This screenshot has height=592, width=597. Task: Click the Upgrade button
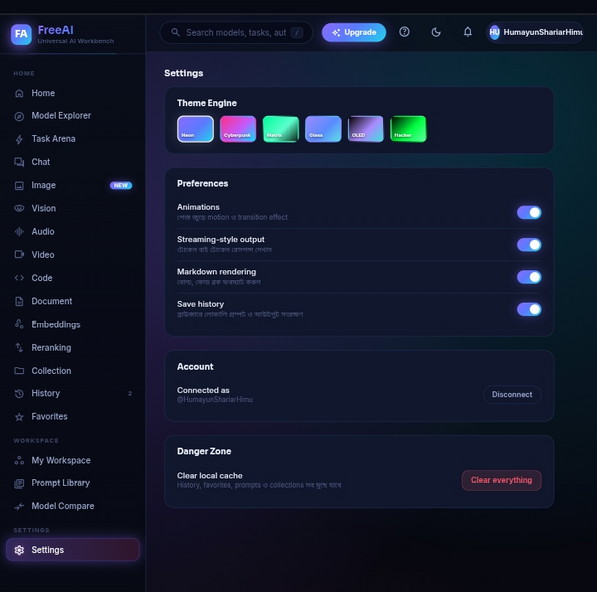[354, 32]
